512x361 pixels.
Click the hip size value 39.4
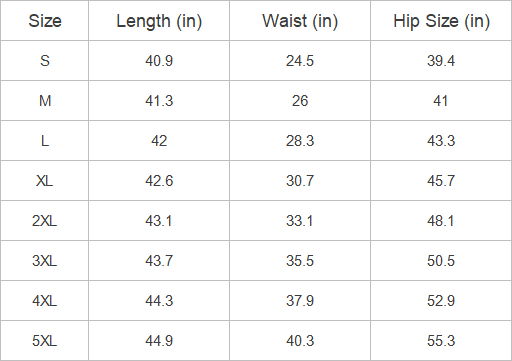point(441,61)
